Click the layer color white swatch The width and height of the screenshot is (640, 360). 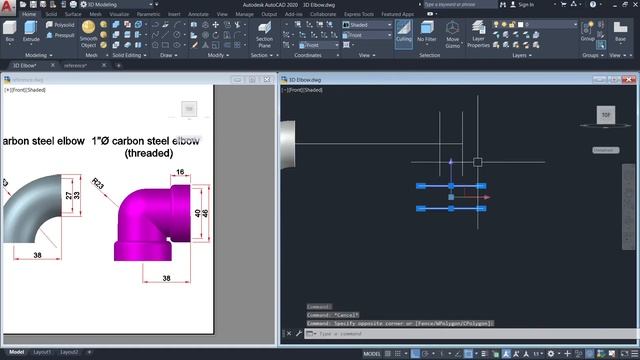(520, 25)
